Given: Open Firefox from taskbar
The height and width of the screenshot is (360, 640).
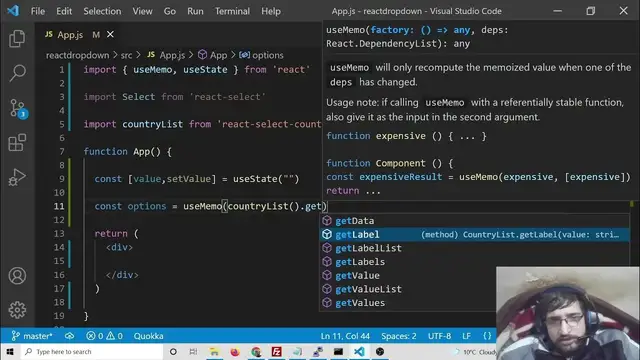Looking at the screenshot, I should 235,351.
